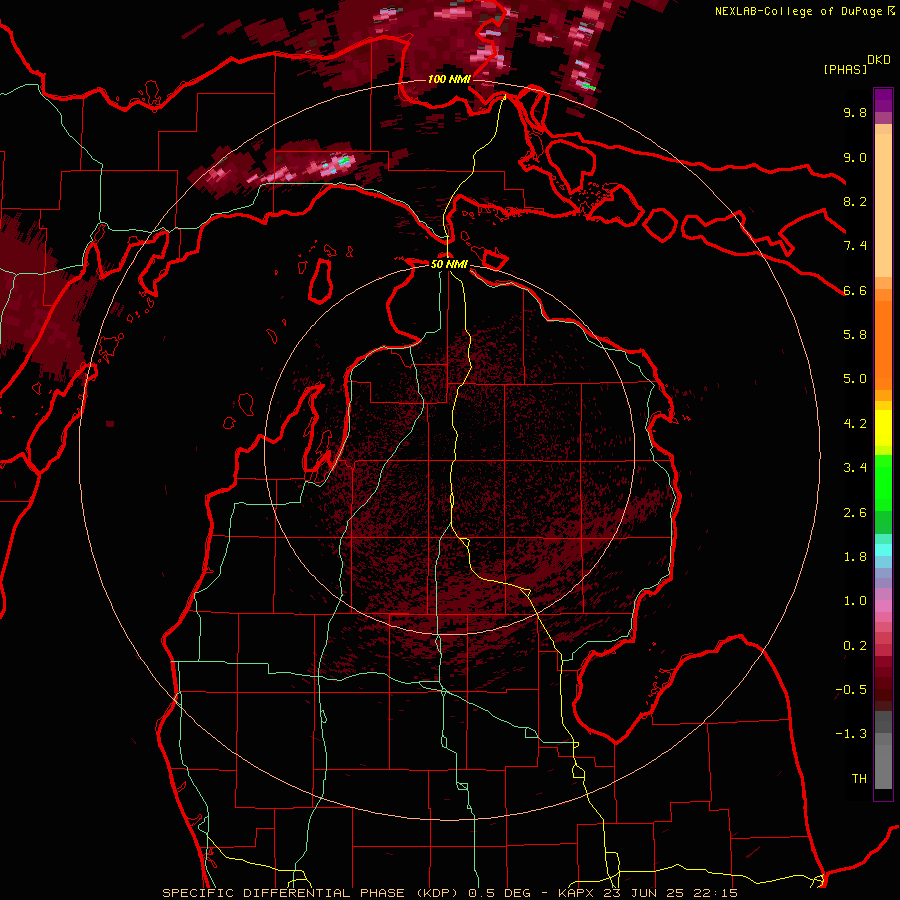Click the DKD units label above the legend
This screenshot has width=900, height=900.
coord(879,60)
